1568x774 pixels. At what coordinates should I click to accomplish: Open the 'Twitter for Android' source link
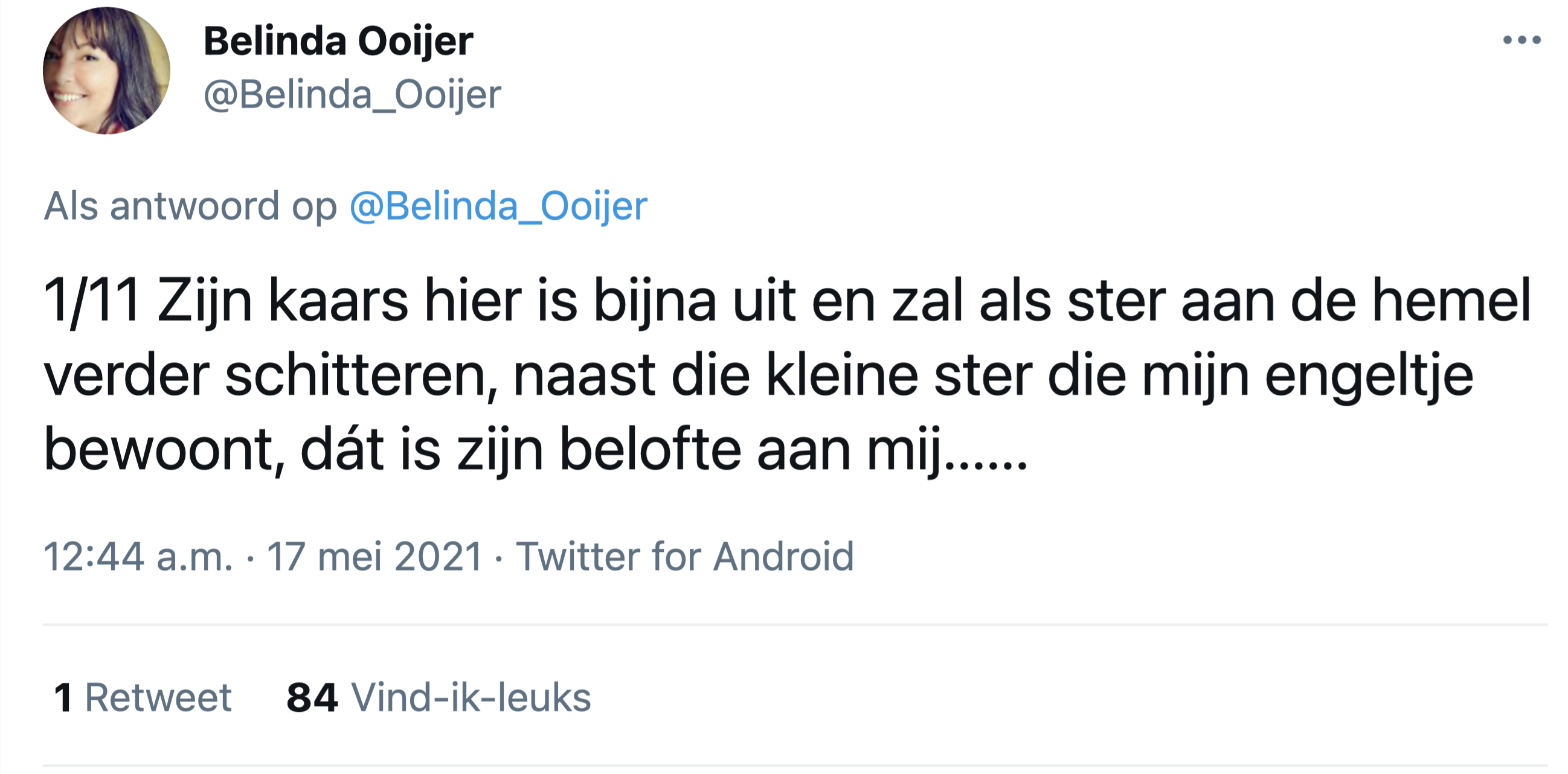click(686, 554)
